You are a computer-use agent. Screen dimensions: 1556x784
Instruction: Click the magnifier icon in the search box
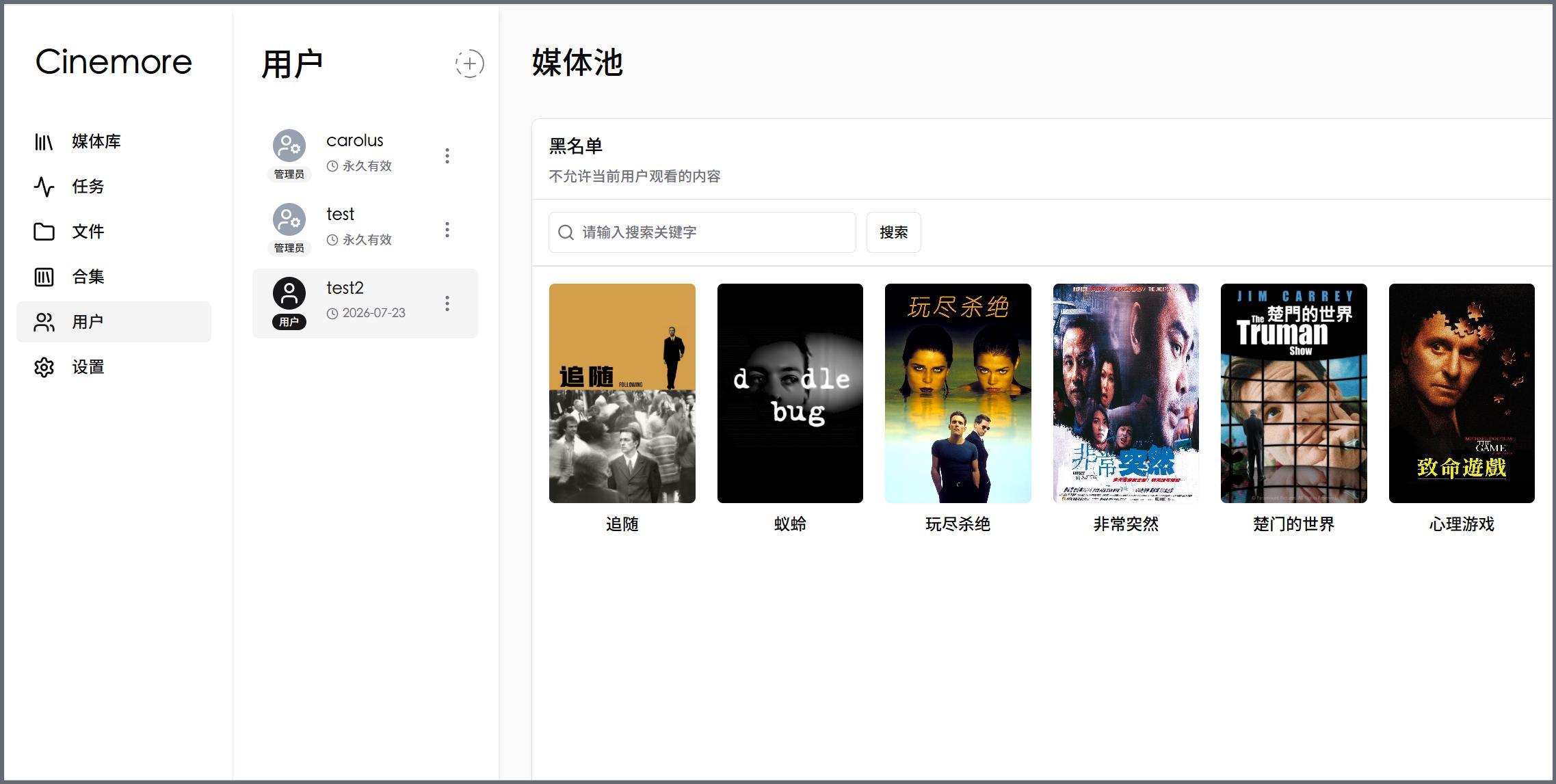566,232
